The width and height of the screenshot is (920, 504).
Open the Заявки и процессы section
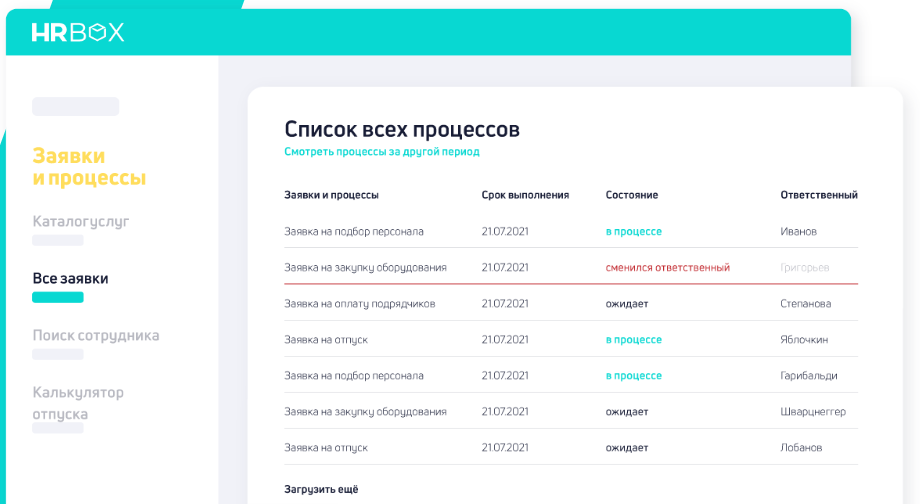click(x=89, y=167)
